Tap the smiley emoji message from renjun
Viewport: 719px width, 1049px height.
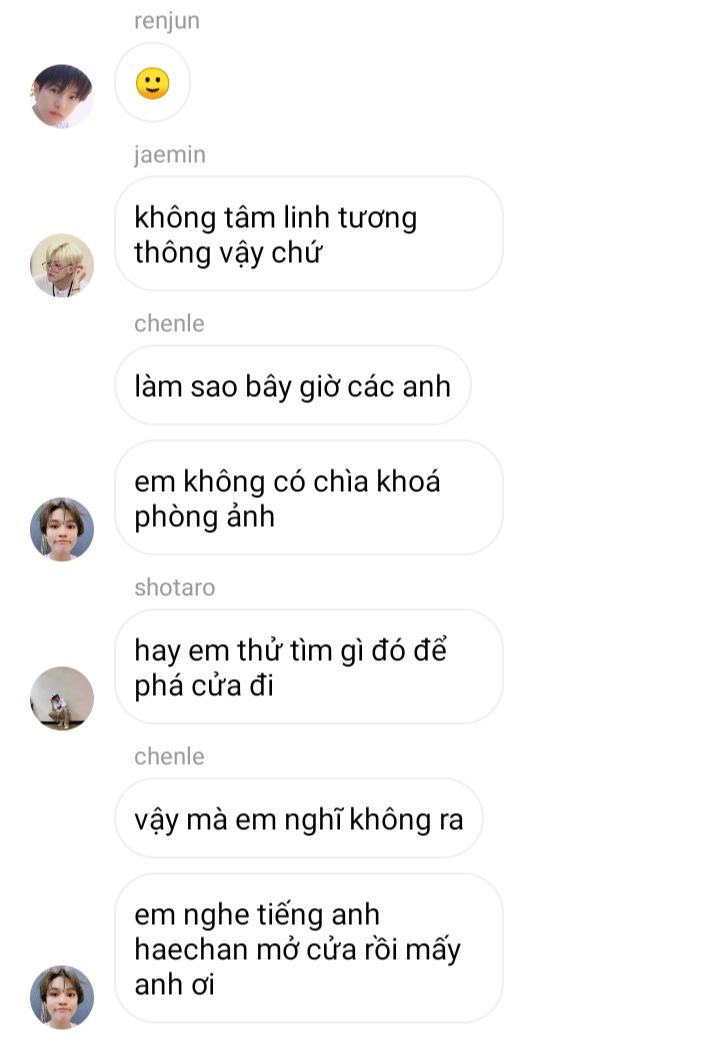tap(152, 82)
